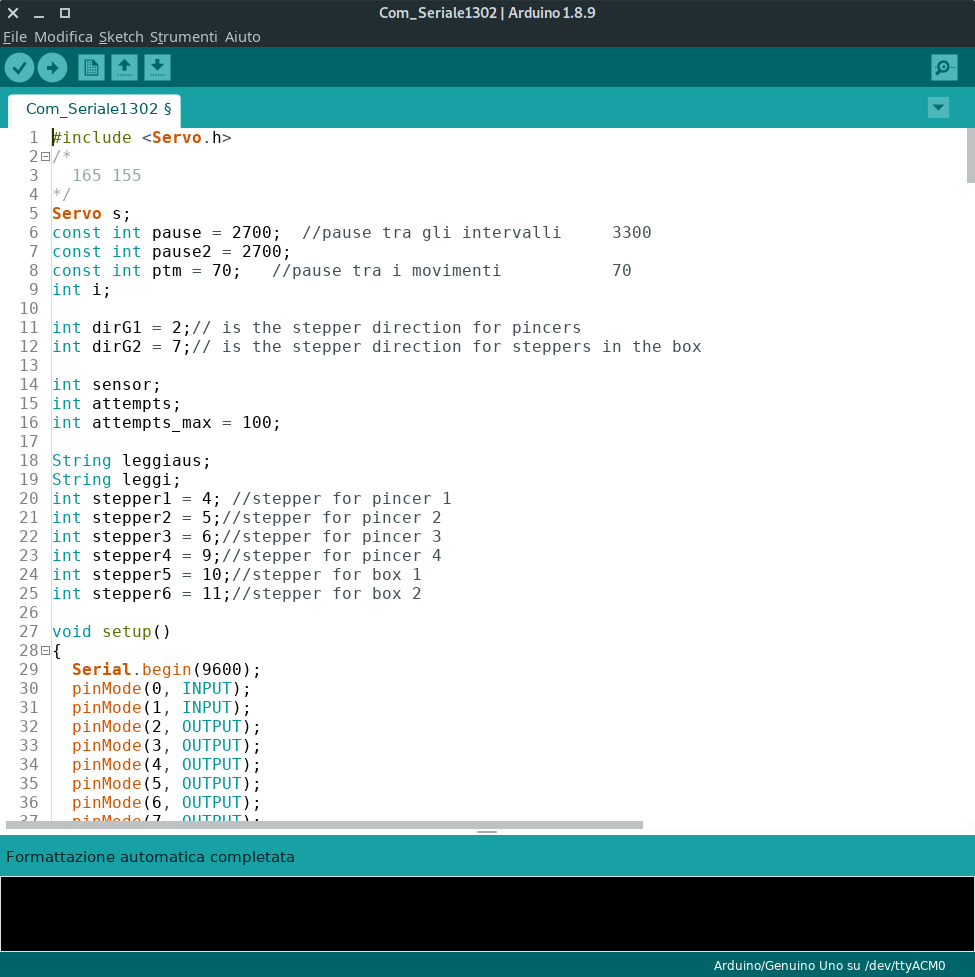Open the Strumenti menu
The width and height of the screenshot is (975, 977).
[x=183, y=37]
